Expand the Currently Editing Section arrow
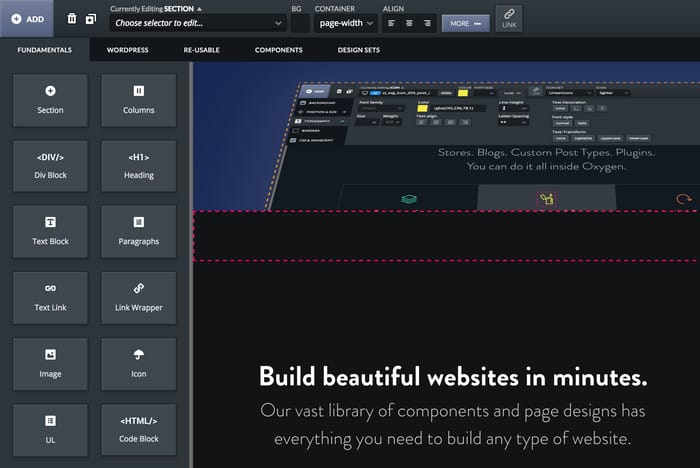The width and height of the screenshot is (700, 468). [x=198, y=8]
